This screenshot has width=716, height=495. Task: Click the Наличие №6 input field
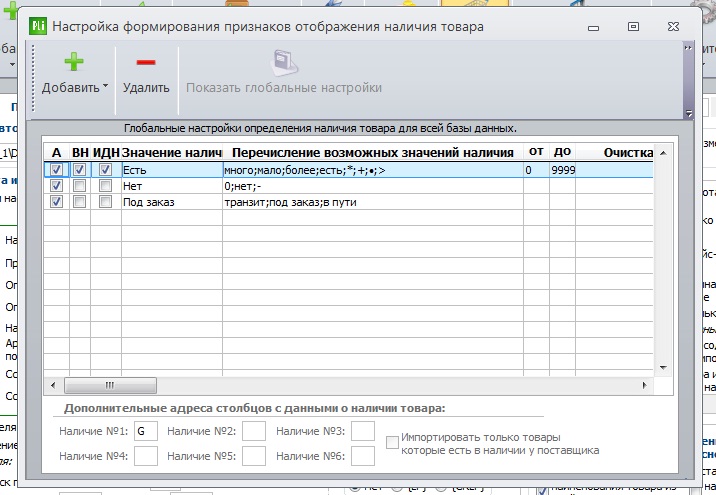point(363,456)
